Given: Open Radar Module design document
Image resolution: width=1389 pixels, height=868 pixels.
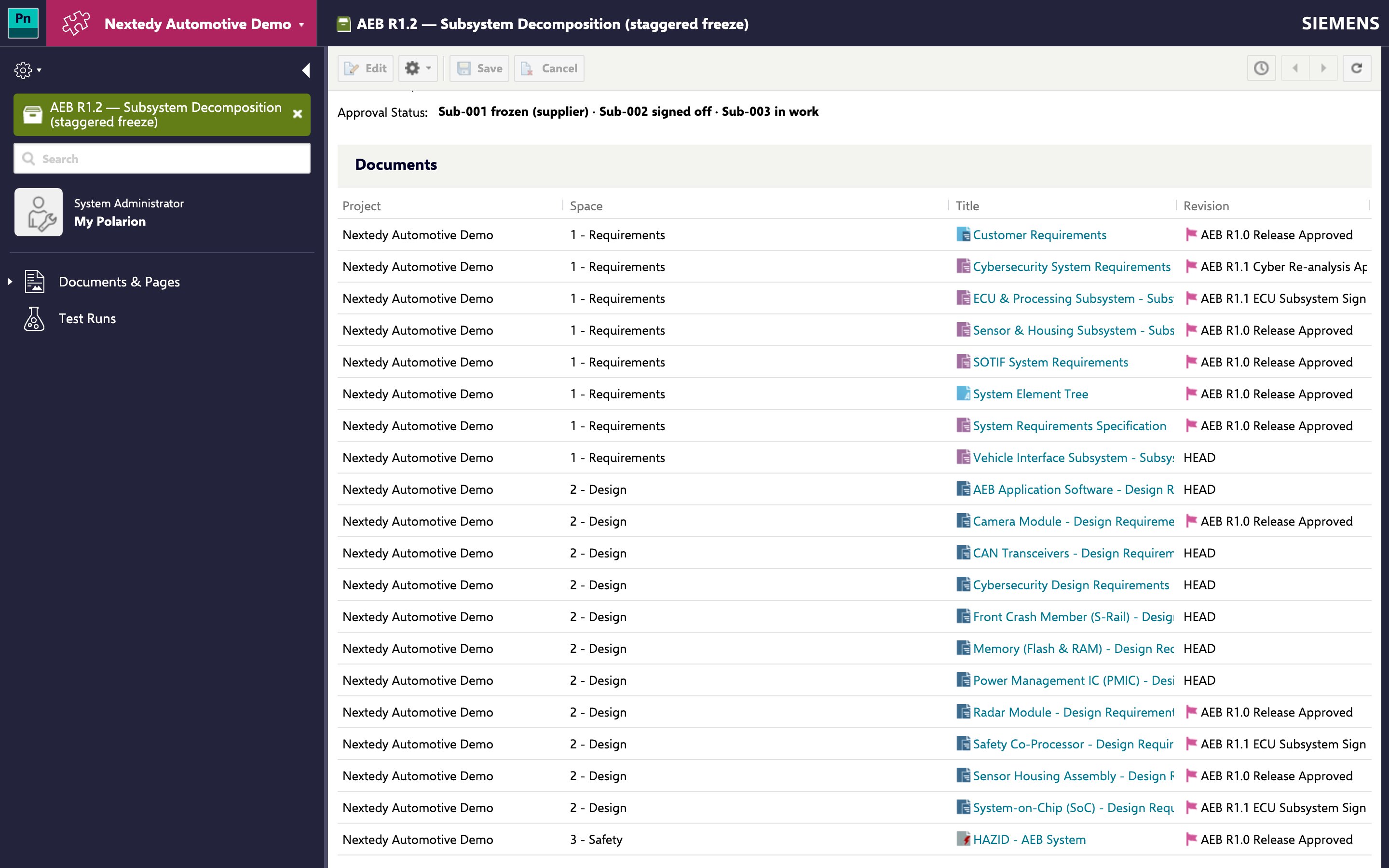Looking at the screenshot, I should 1073,712.
